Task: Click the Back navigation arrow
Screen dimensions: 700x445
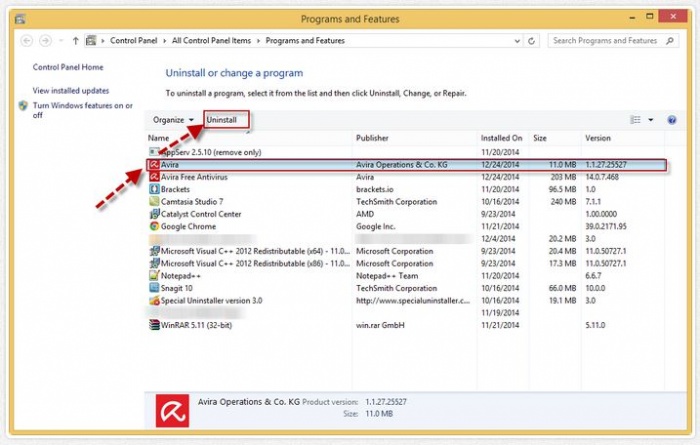Action: click(27, 41)
